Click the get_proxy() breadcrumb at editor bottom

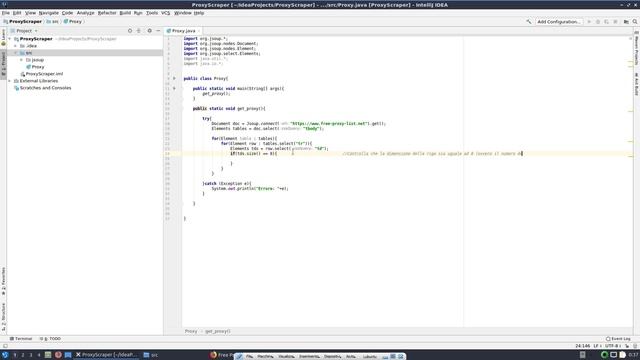click(218, 331)
